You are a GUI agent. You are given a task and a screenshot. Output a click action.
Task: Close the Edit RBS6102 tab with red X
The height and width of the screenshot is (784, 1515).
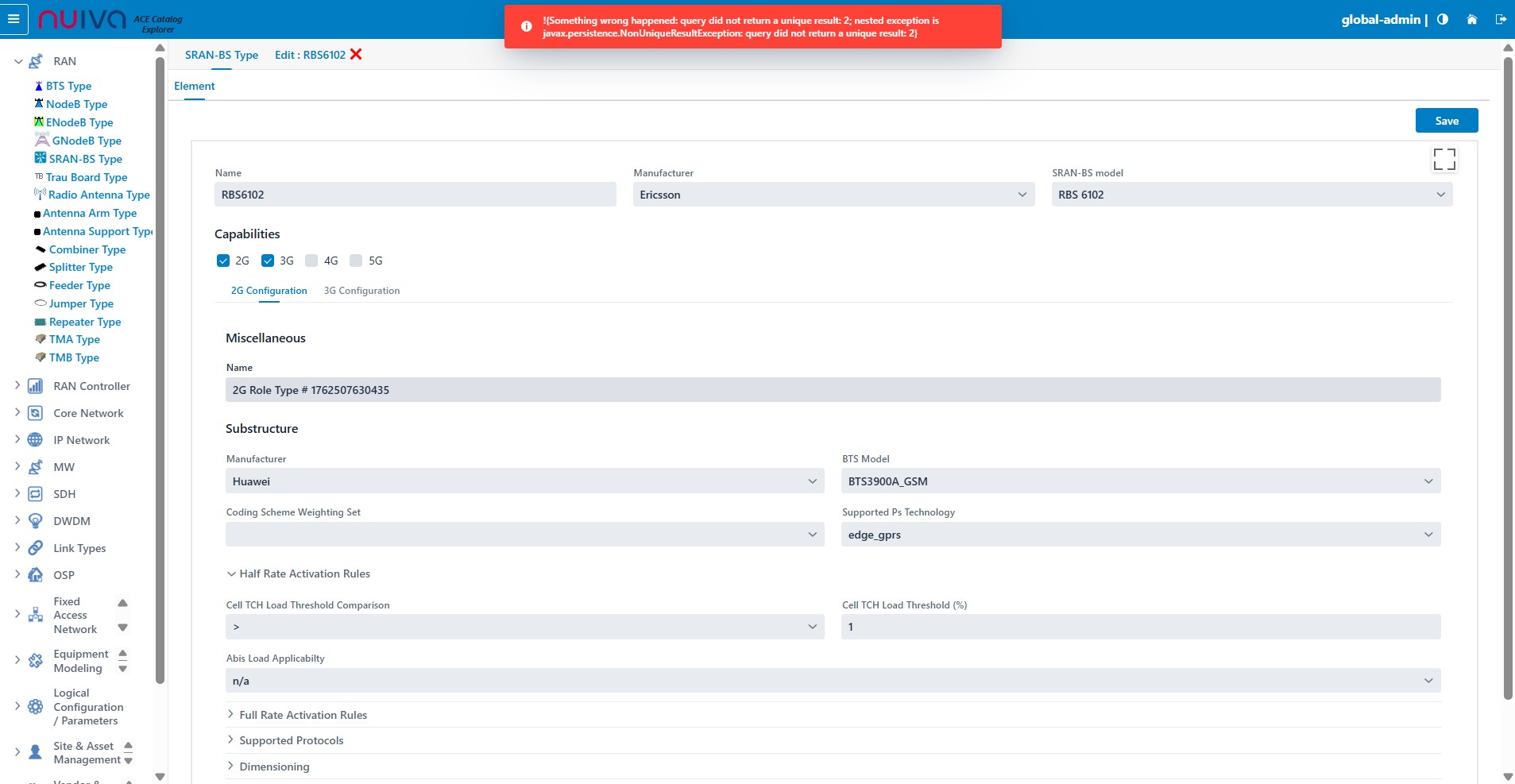point(356,54)
